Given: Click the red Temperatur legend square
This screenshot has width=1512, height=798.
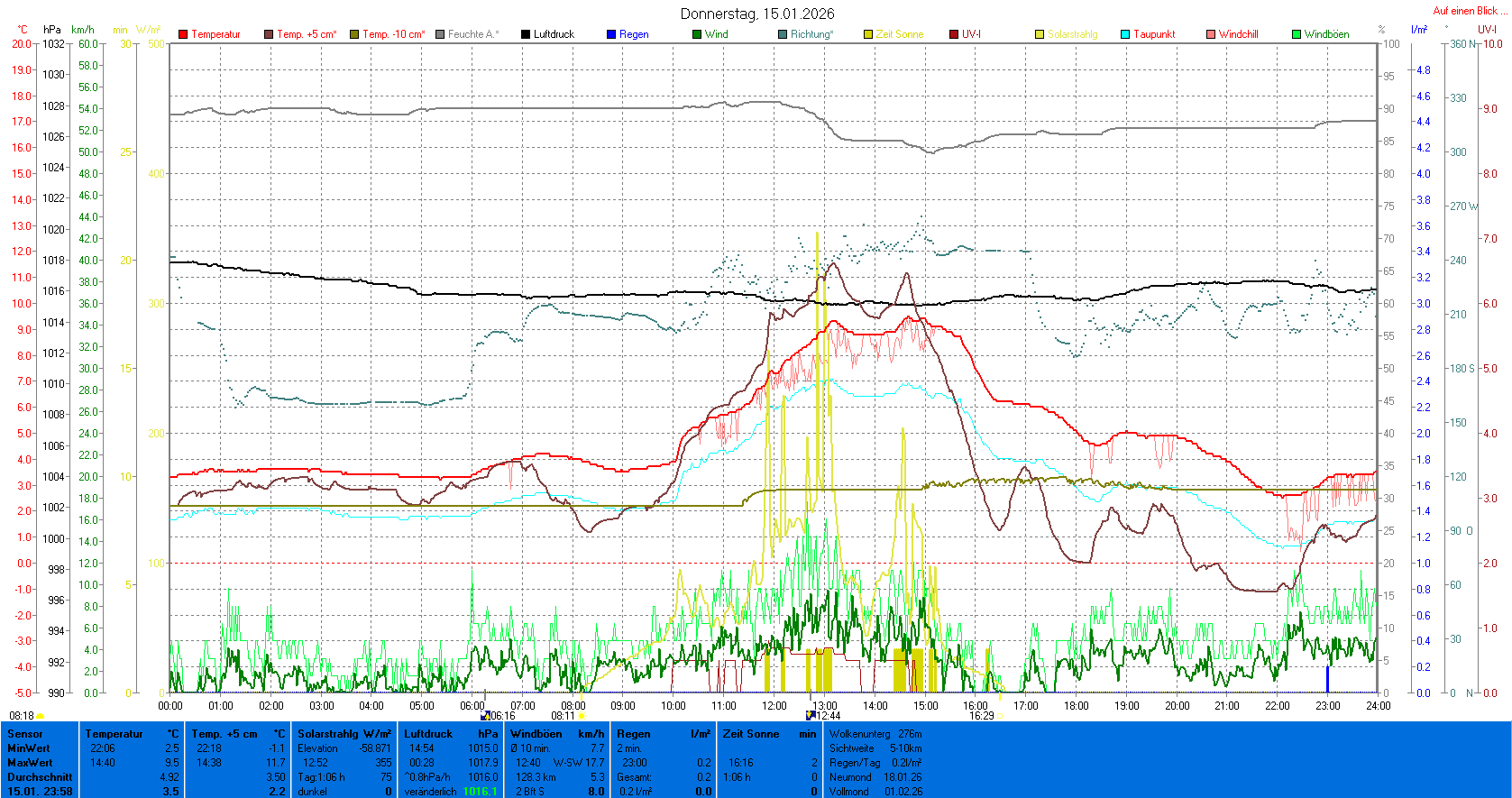Looking at the screenshot, I should pos(183,34).
